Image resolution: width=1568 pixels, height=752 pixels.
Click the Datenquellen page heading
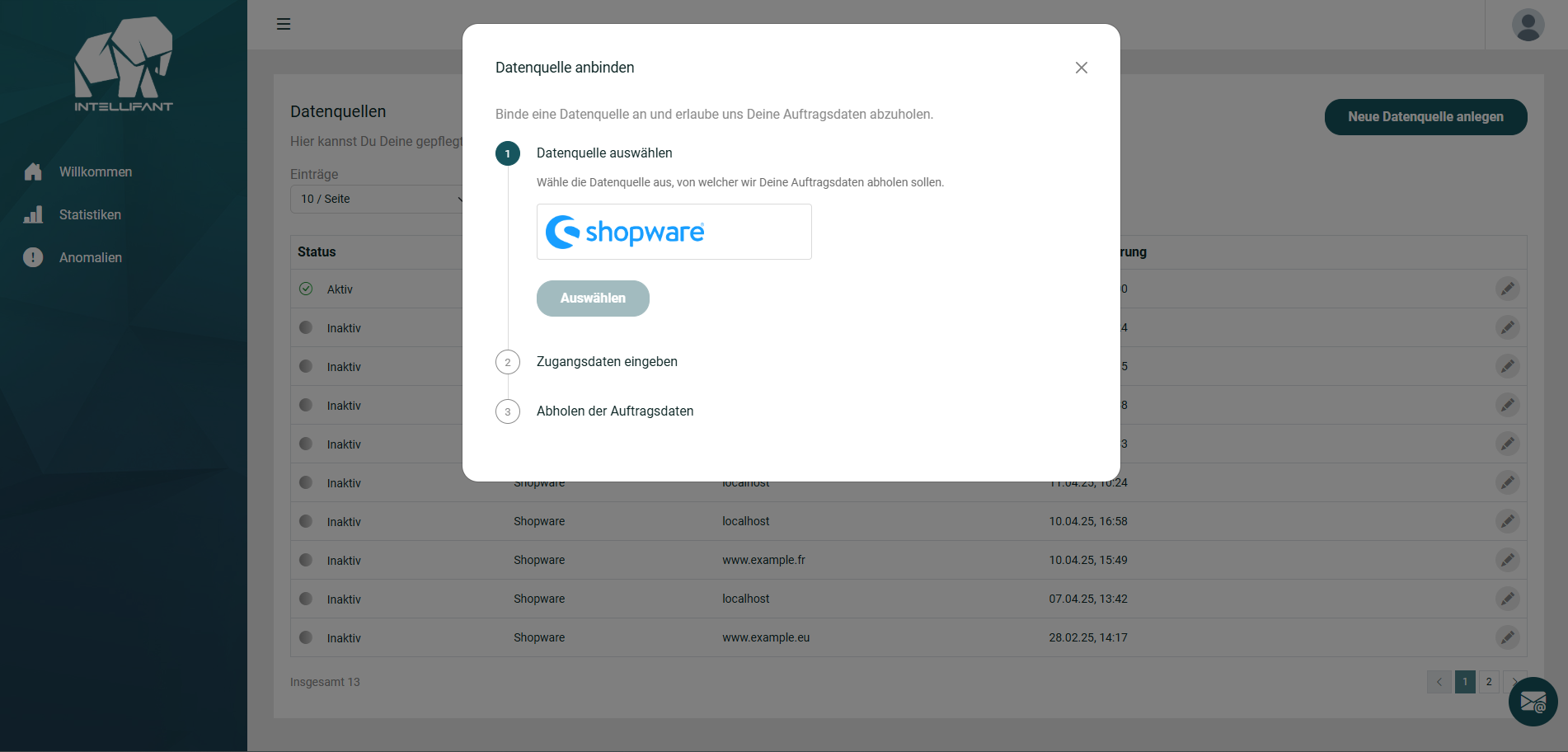pos(338,111)
